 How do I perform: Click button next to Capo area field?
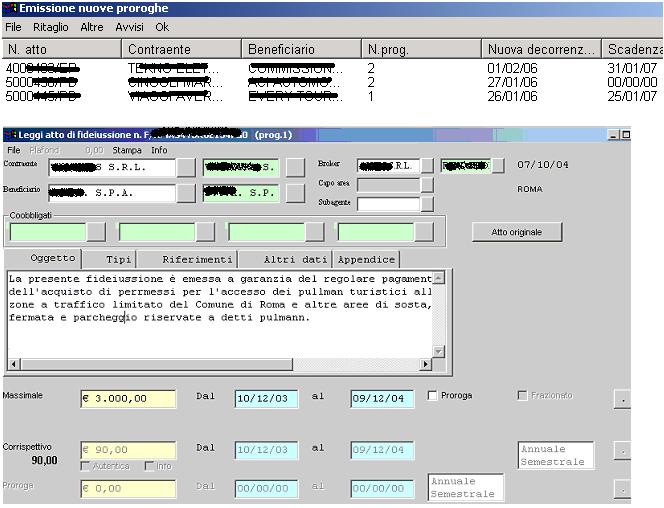[427, 185]
